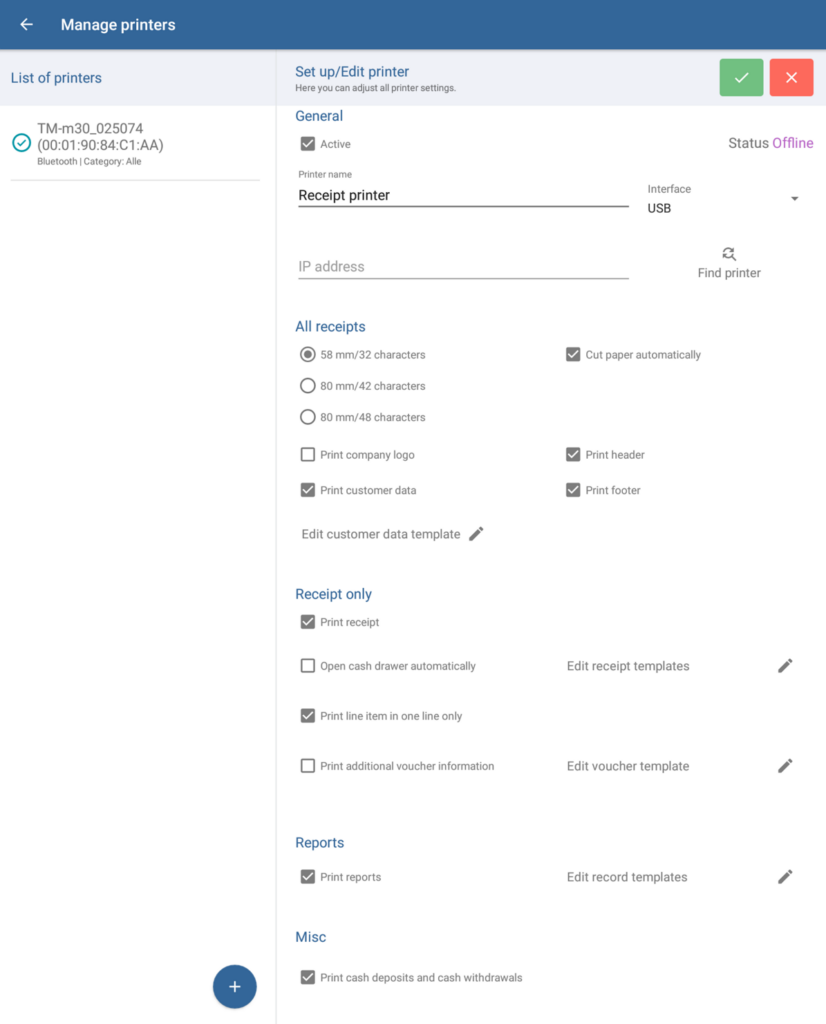This screenshot has height=1024, width=826.
Task: Uncheck the Print reports checkbox
Action: coord(308,877)
